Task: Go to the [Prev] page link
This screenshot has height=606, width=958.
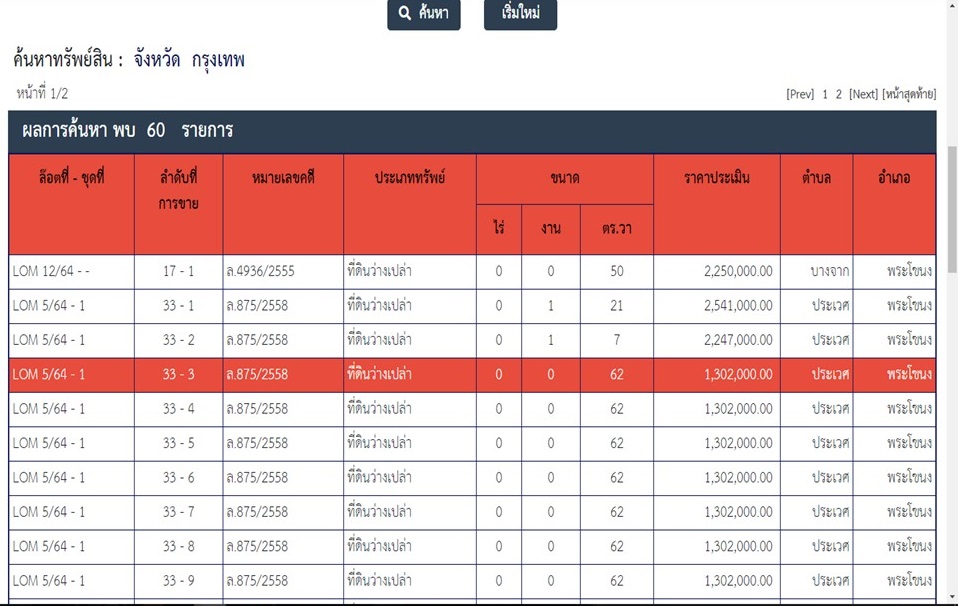Action: coord(800,94)
